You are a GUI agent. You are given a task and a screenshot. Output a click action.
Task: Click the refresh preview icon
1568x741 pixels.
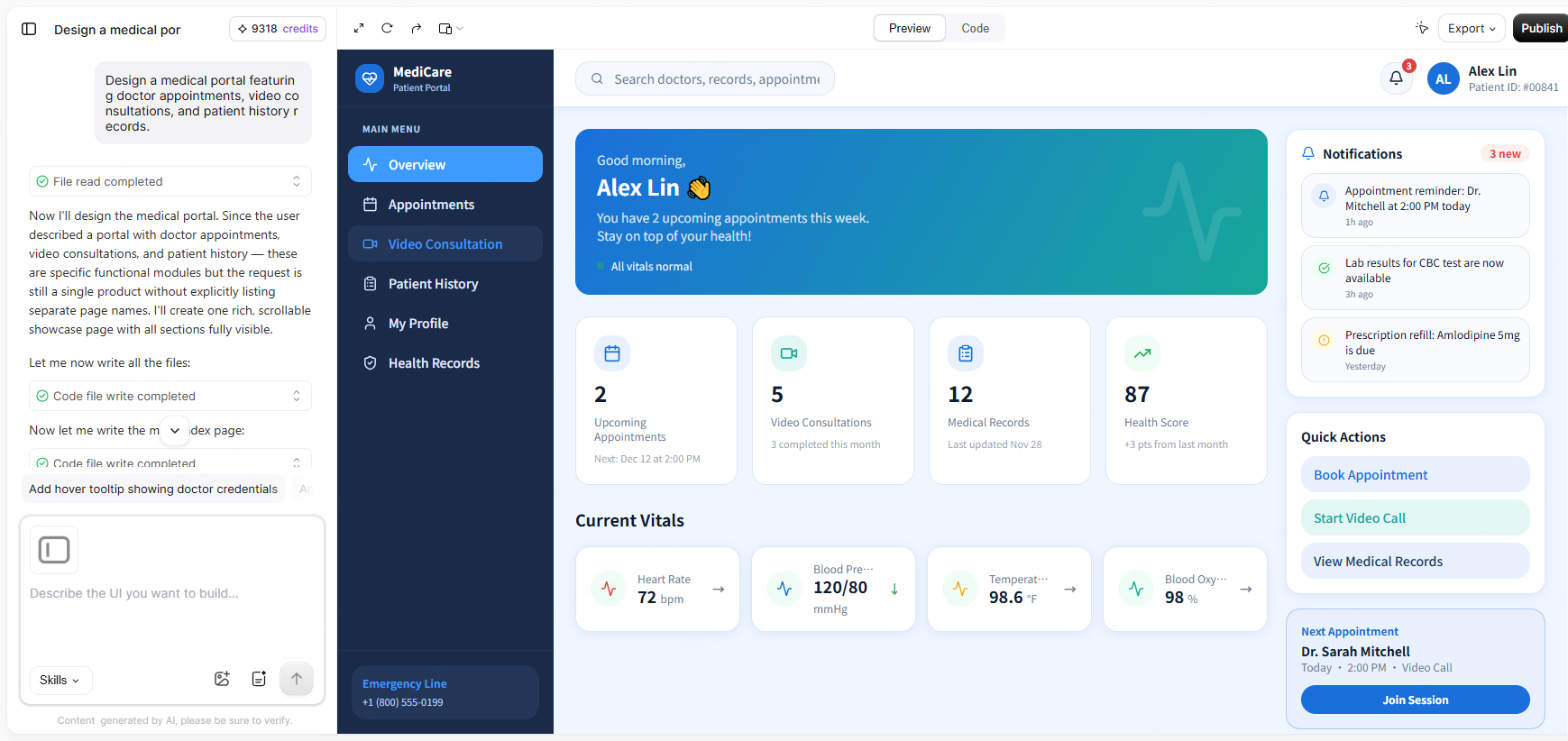click(x=387, y=28)
